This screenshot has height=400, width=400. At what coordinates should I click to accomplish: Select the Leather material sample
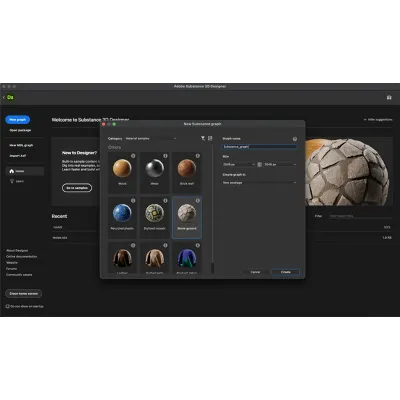tap(122, 258)
